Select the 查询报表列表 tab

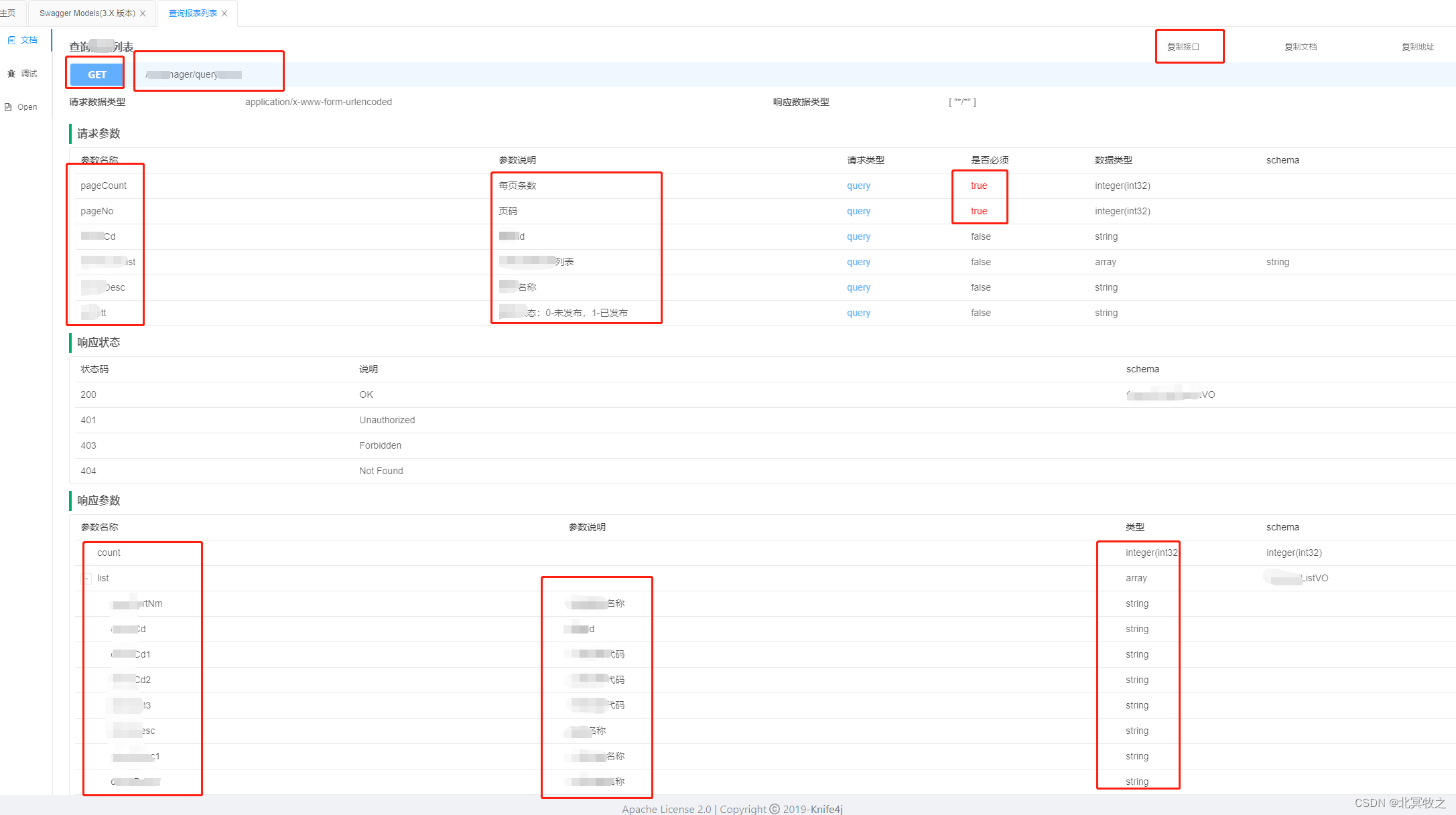coord(192,13)
